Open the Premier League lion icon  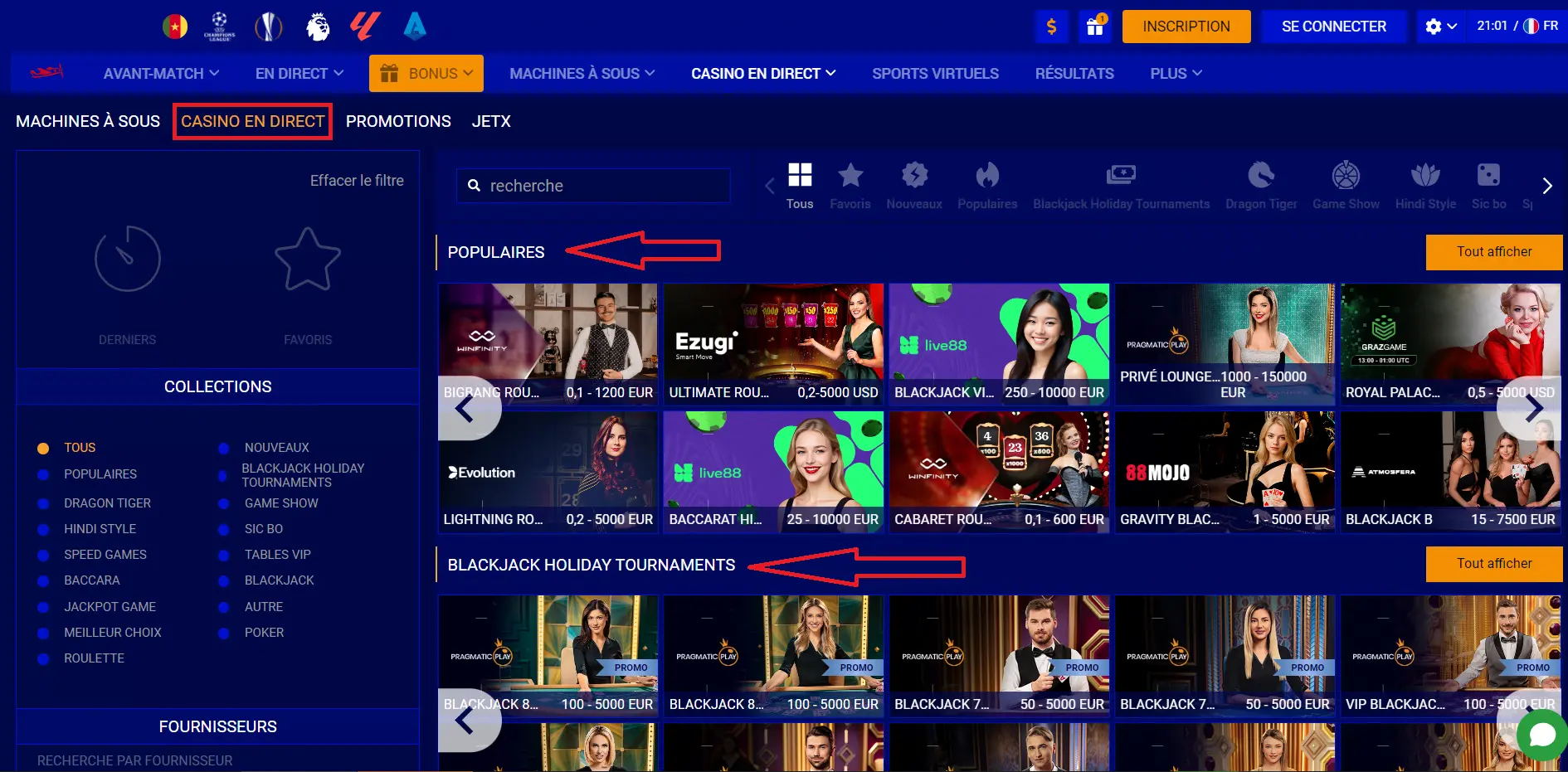(317, 27)
